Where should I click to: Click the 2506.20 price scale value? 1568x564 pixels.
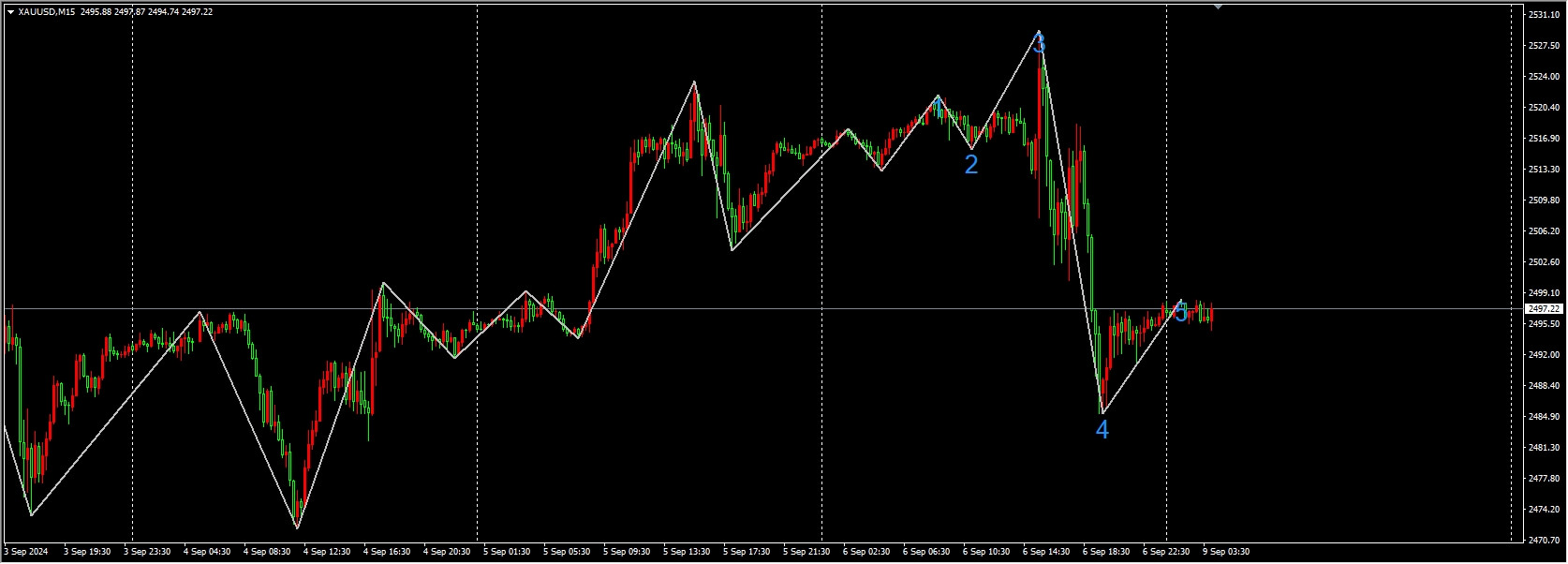point(1544,231)
